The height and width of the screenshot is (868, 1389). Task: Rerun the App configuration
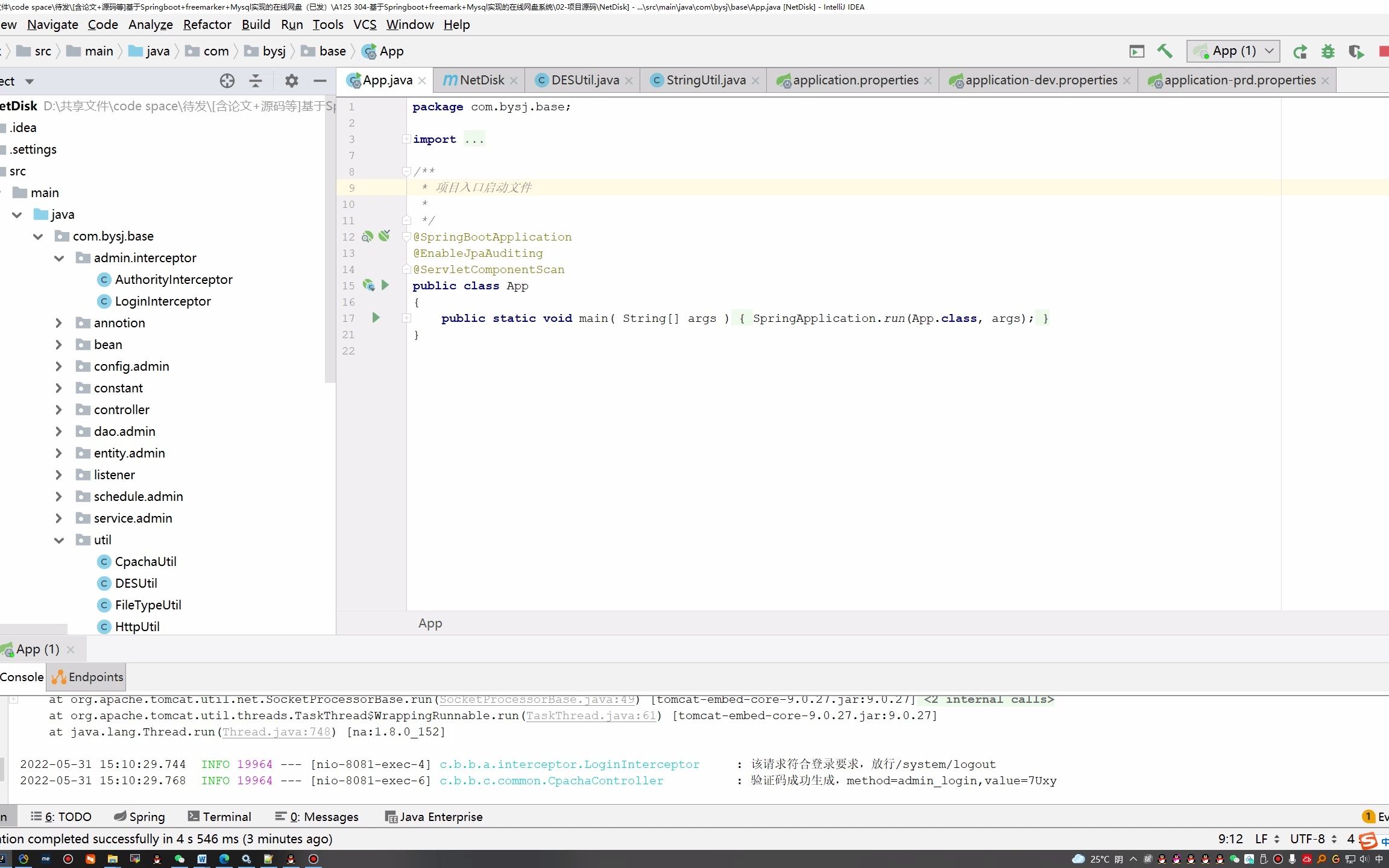(x=1300, y=51)
